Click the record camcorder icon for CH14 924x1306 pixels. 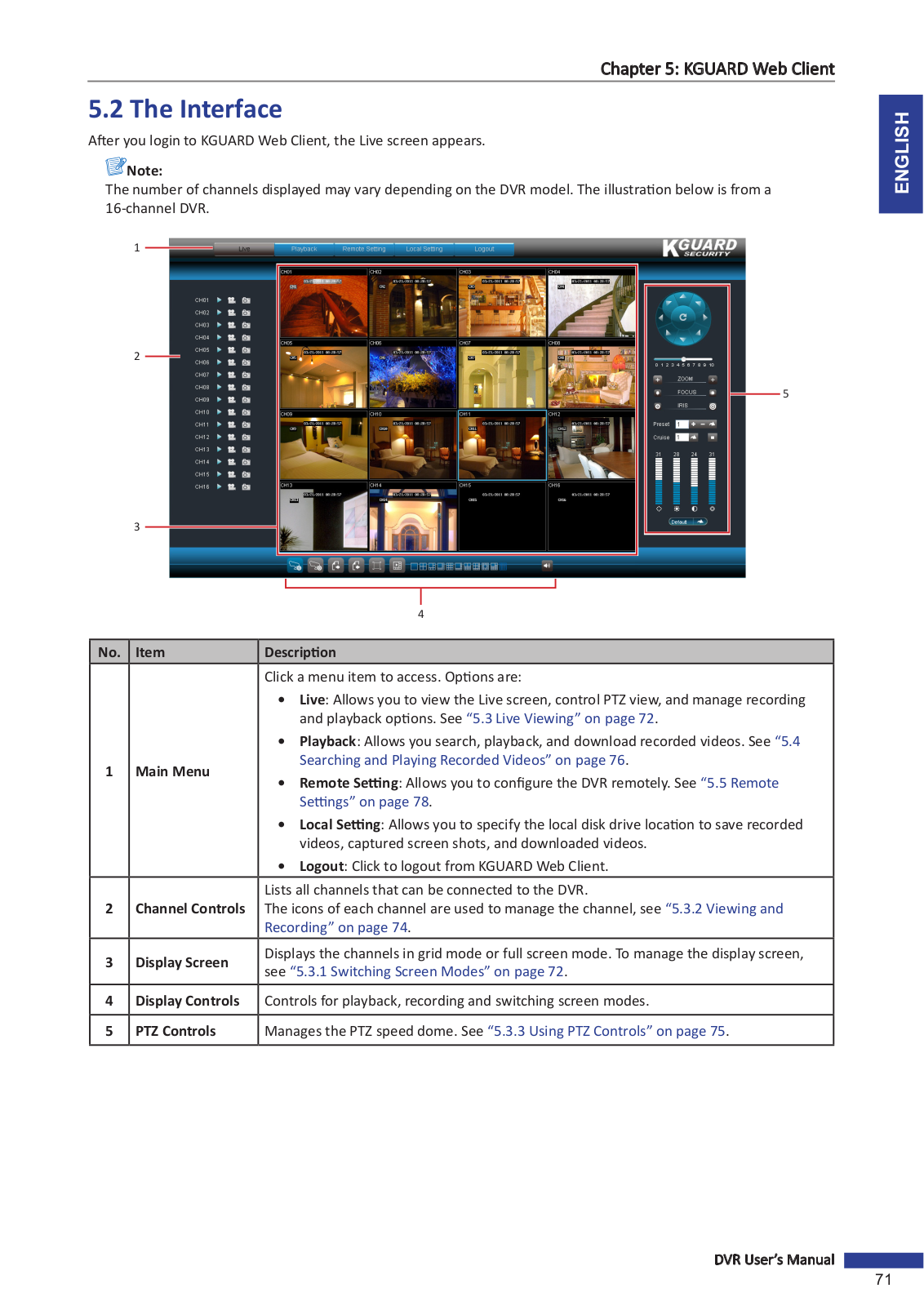pyautogui.click(x=232, y=462)
